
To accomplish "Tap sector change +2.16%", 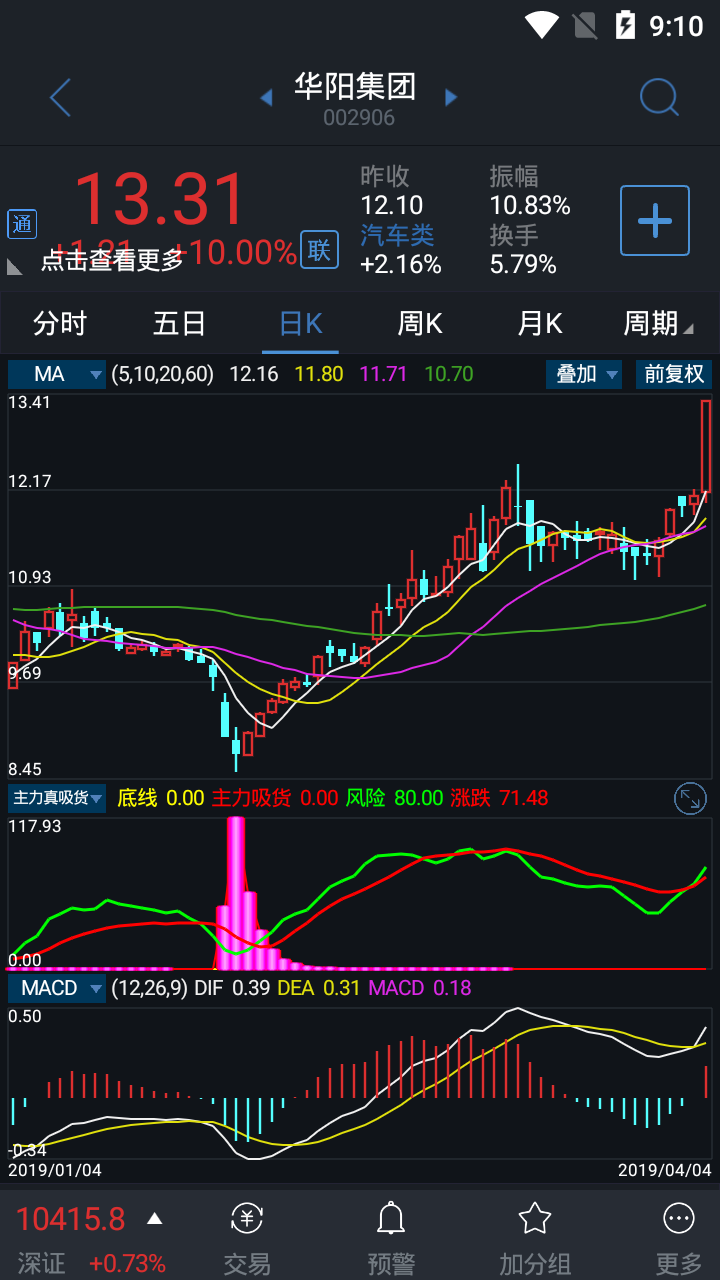I will pyautogui.click(x=401, y=264).
